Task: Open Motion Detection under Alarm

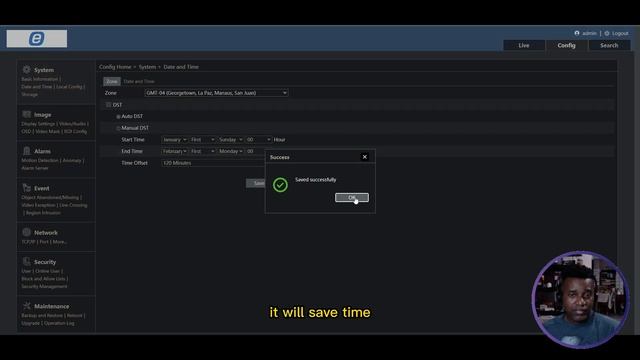Action: (40, 160)
